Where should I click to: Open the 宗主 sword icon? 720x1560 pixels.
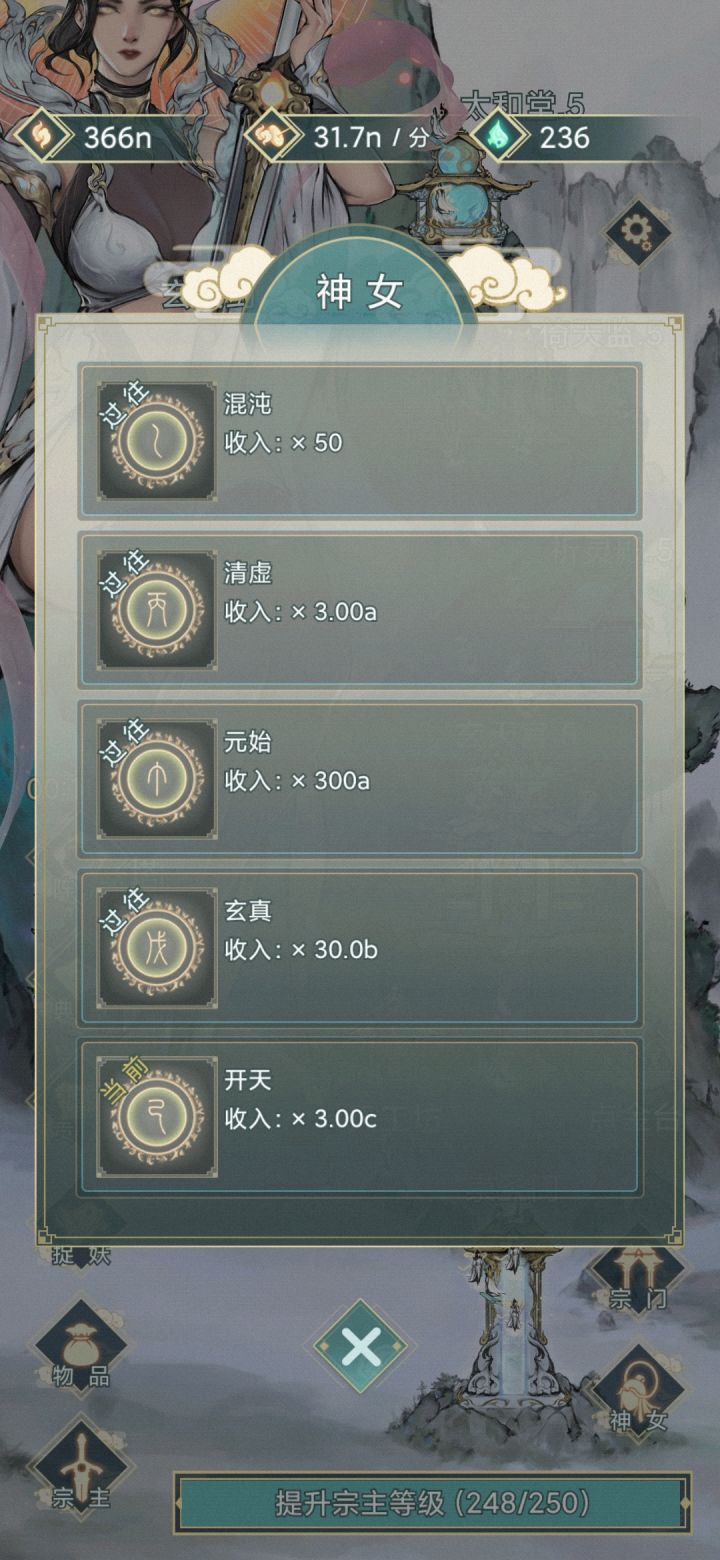coord(81,1467)
